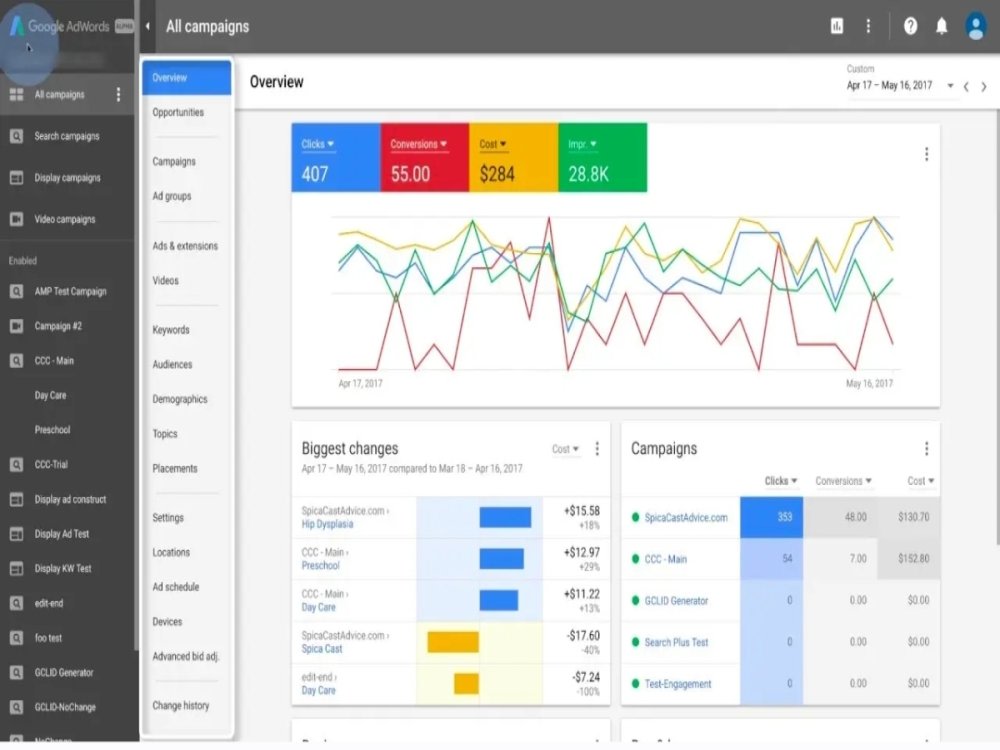This screenshot has width=1000, height=750.
Task: Select Video campaigns icon in sidebar
Action: (17, 219)
